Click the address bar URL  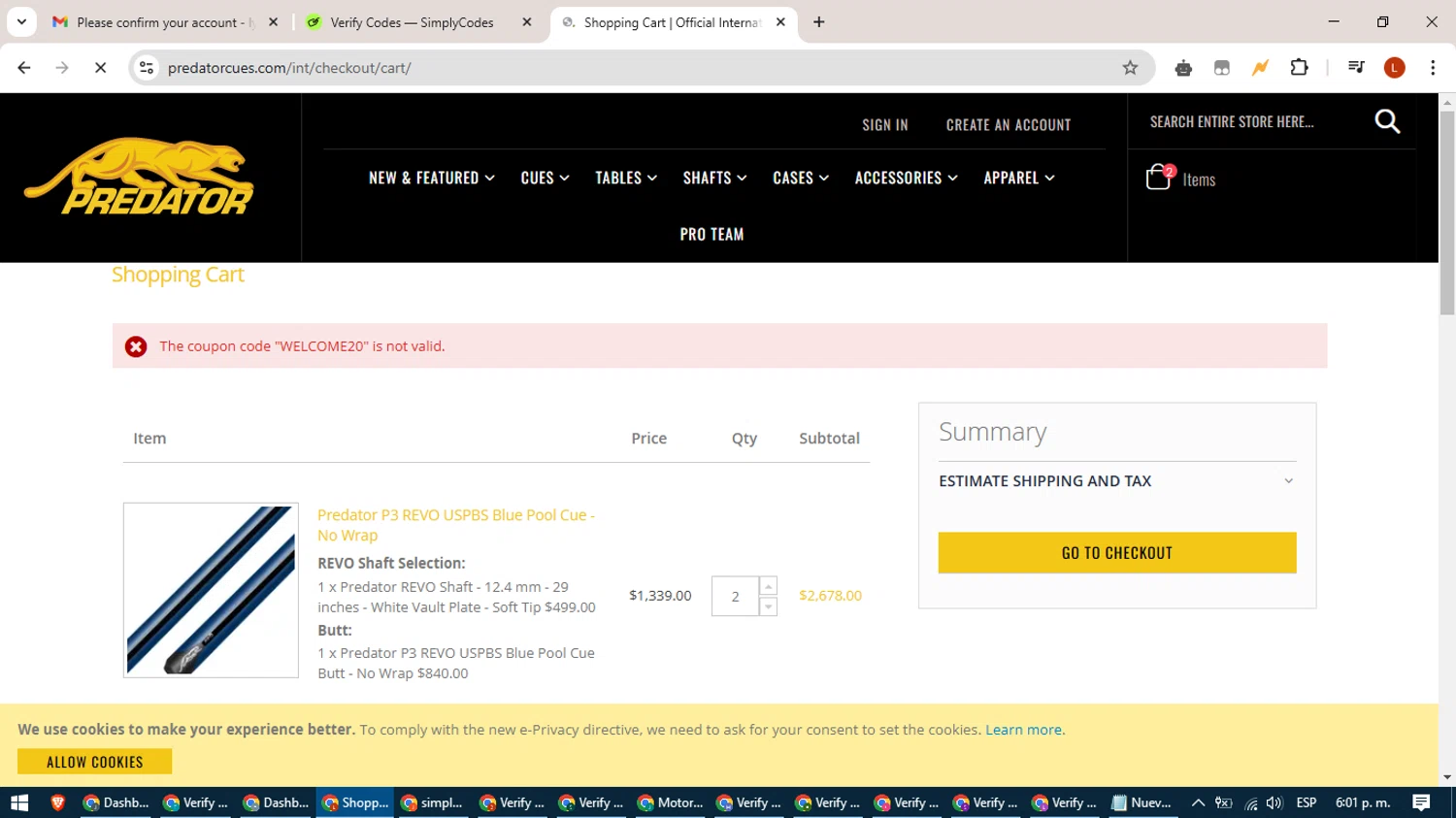click(x=289, y=68)
